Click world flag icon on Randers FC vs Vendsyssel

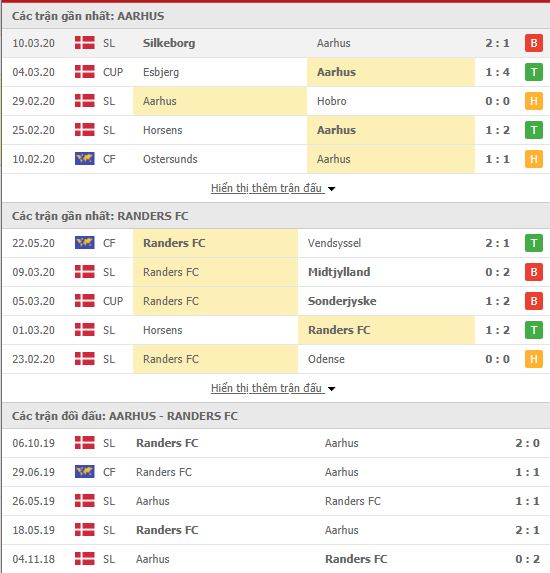pyautogui.click(x=84, y=243)
